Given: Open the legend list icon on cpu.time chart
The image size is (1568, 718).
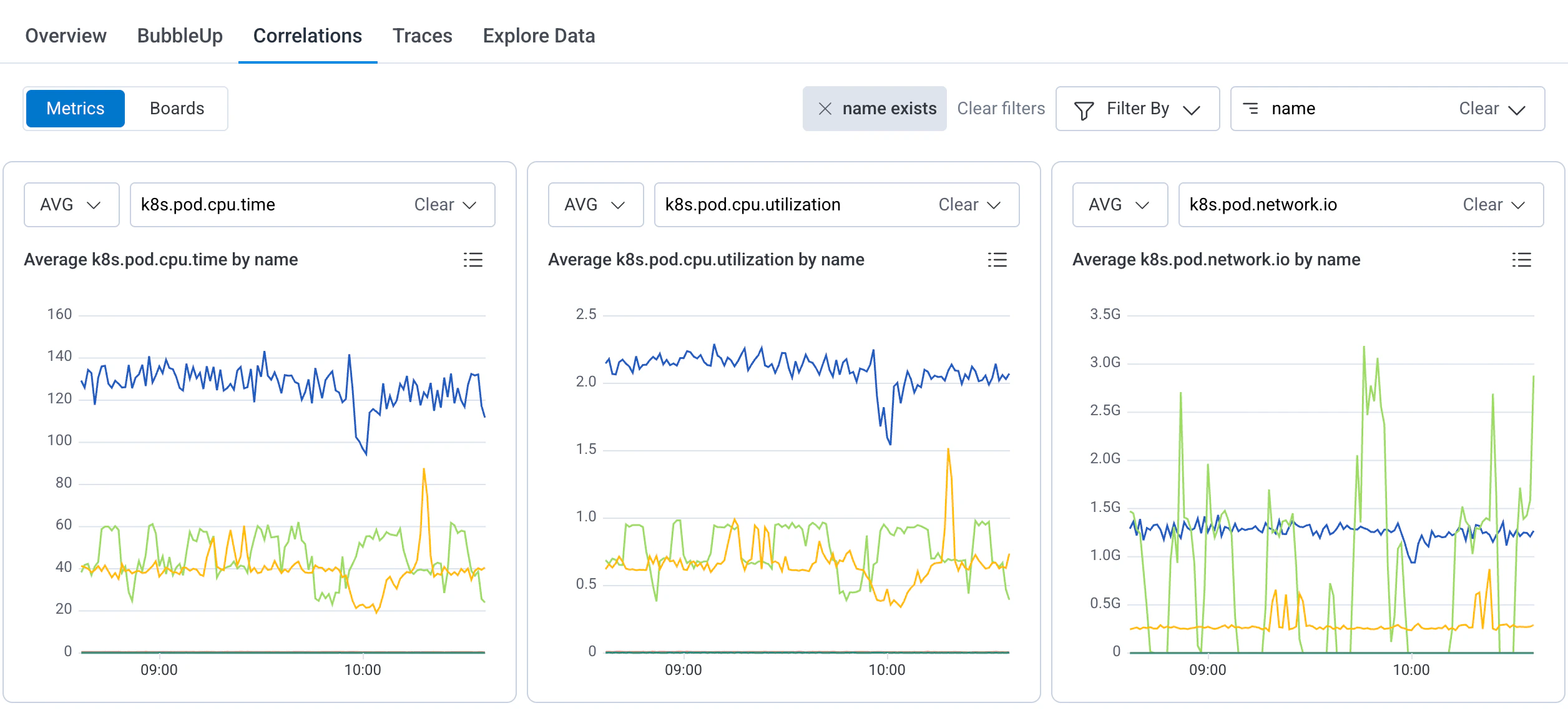Looking at the screenshot, I should [474, 260].
